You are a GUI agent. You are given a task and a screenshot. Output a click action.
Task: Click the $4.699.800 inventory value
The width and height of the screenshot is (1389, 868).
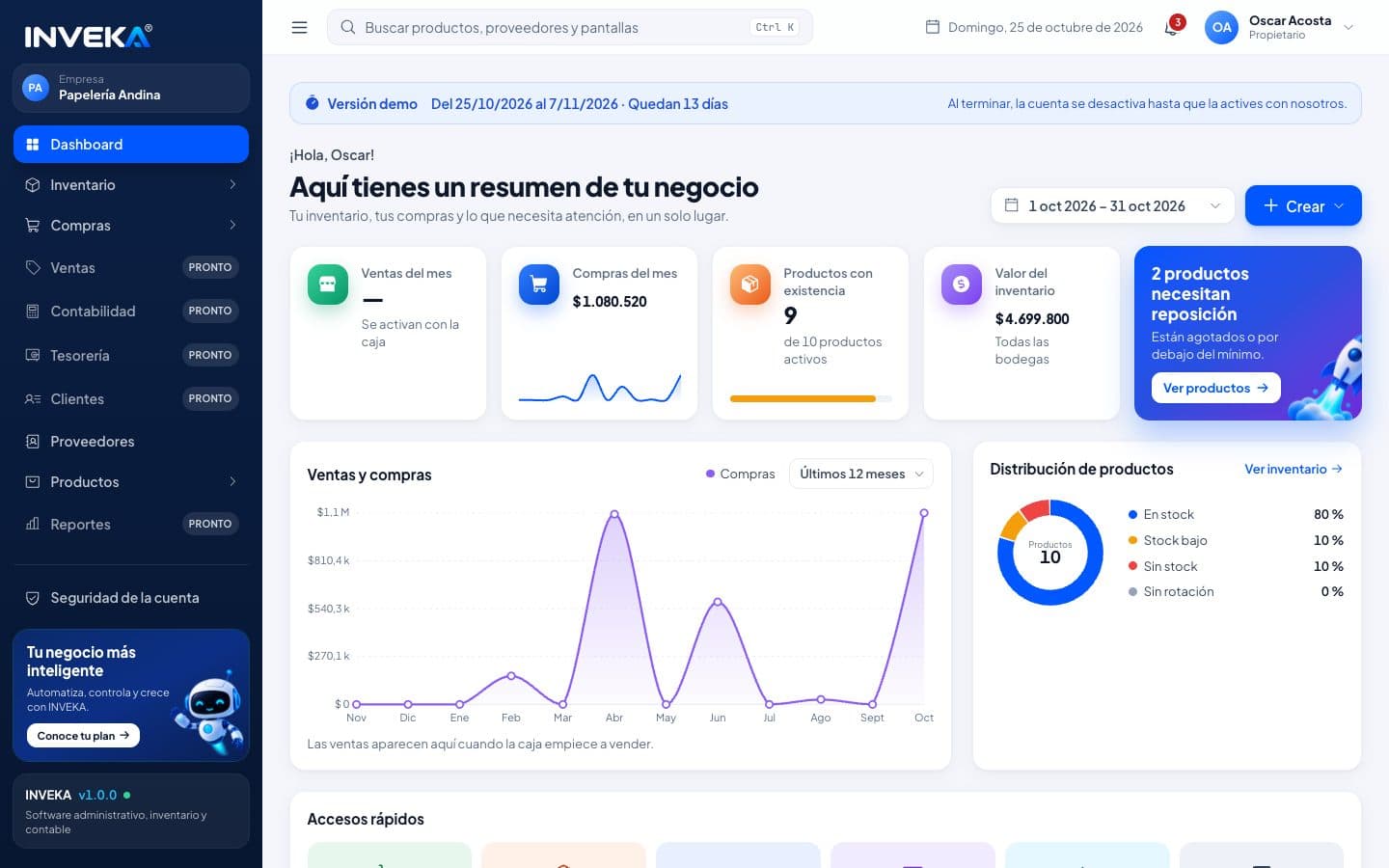1032,319
